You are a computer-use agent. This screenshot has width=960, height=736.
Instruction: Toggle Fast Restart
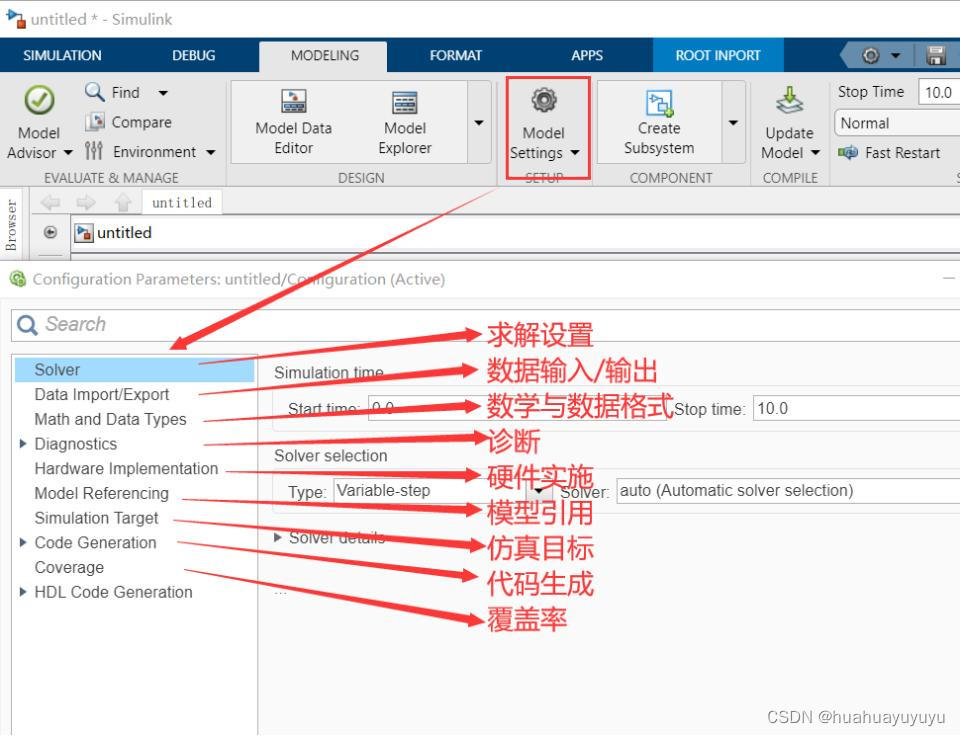[x=889, y=152]
